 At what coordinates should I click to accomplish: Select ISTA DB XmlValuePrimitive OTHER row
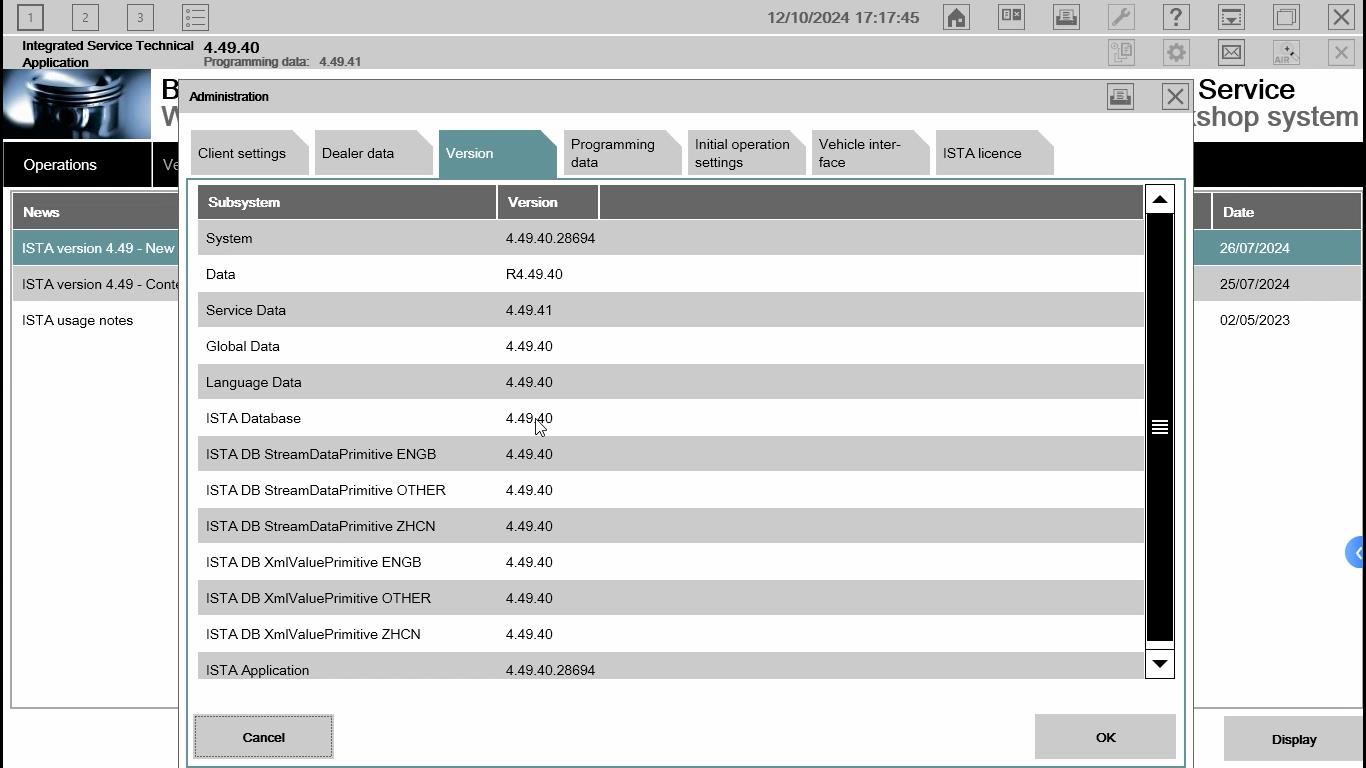tap(671, 598)
